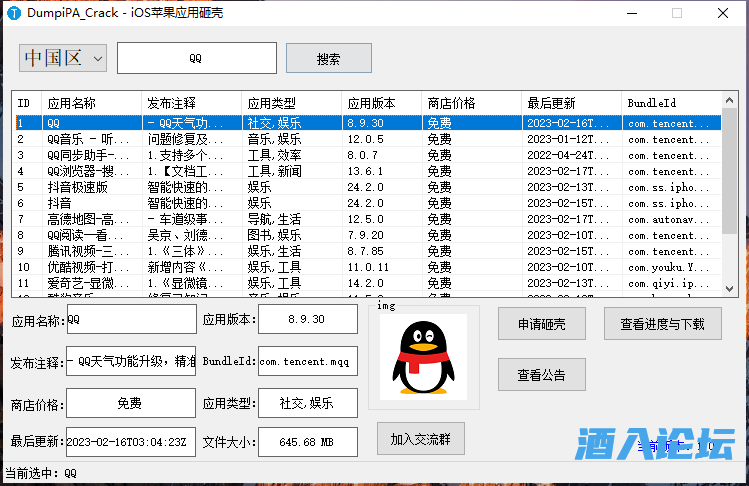749x486 pixels.
Task: Click the 申请砸壳 button
Action: 542,324
